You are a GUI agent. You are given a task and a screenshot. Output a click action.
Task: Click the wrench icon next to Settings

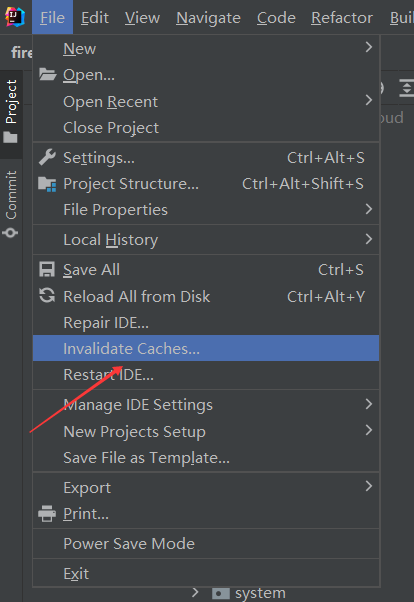[x=47, y=157]
